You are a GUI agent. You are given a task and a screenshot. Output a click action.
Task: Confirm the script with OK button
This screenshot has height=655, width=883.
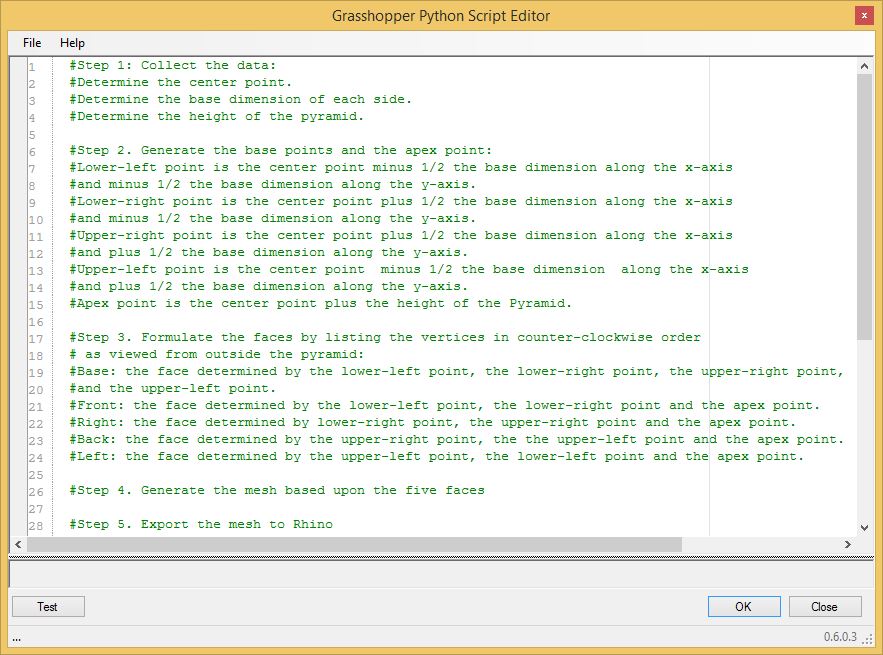pyautogui.click(x=744, y=607)
